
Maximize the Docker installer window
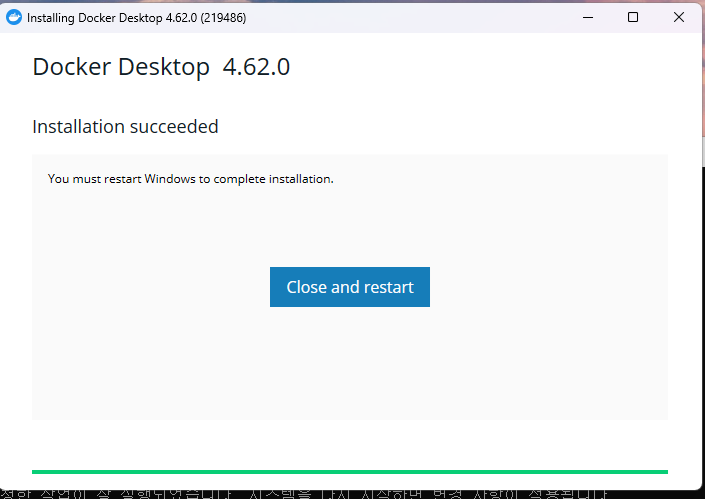pyautogui.click(x=633, y=17)
